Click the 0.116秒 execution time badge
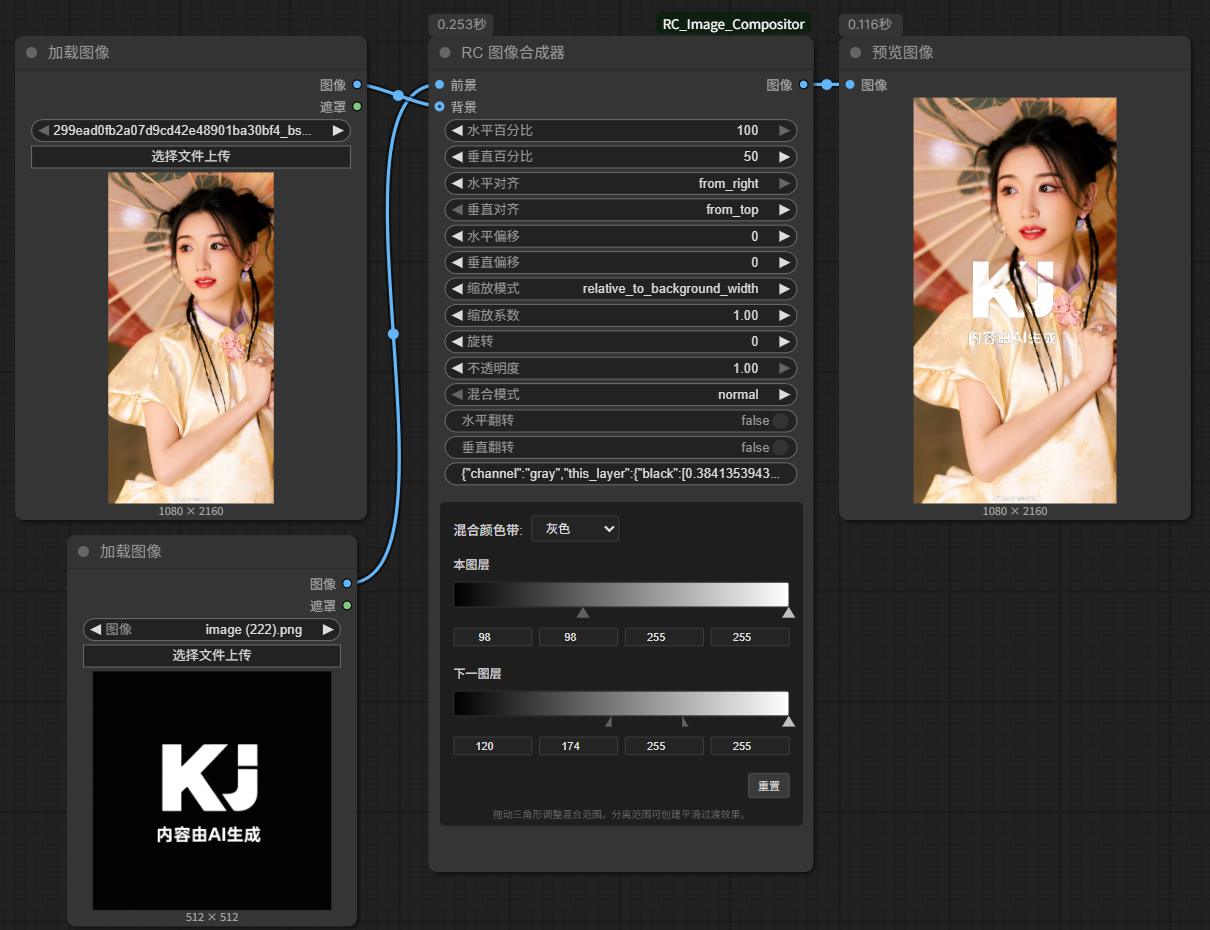This screenshot has height=930, width=1210. pos(872,24)
